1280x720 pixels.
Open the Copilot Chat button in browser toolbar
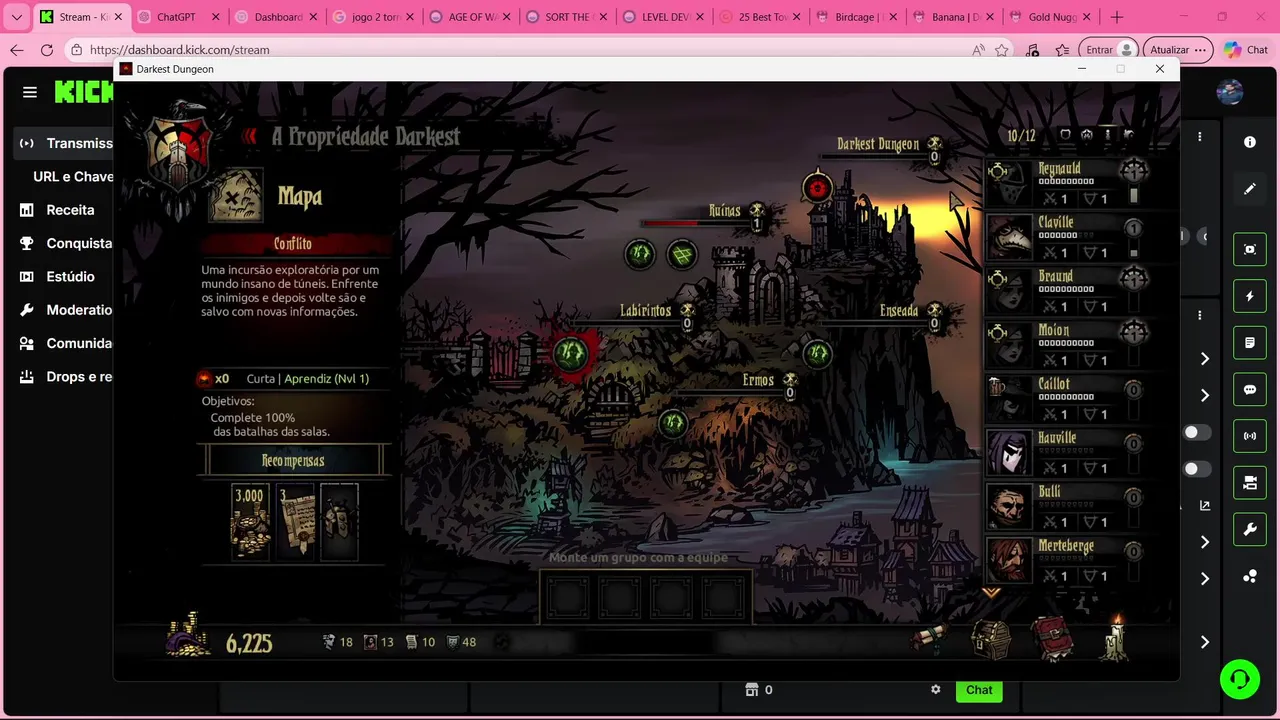(x=1246, y=50)
